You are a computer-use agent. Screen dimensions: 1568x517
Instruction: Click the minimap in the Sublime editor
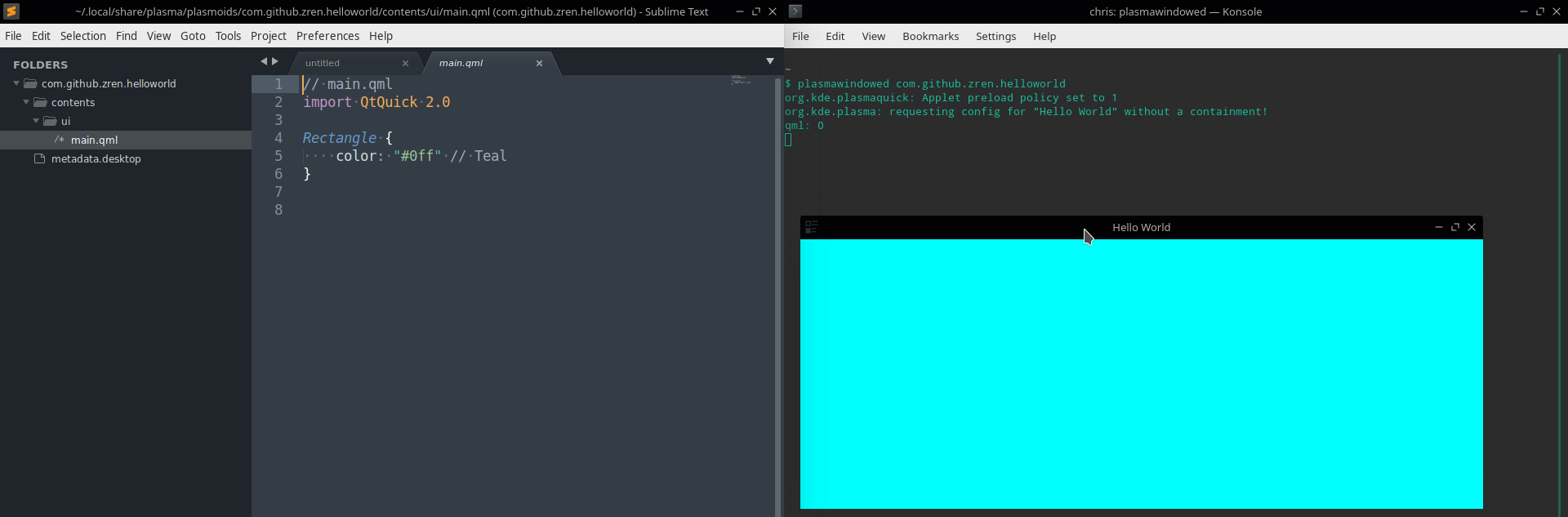[742, 80]
